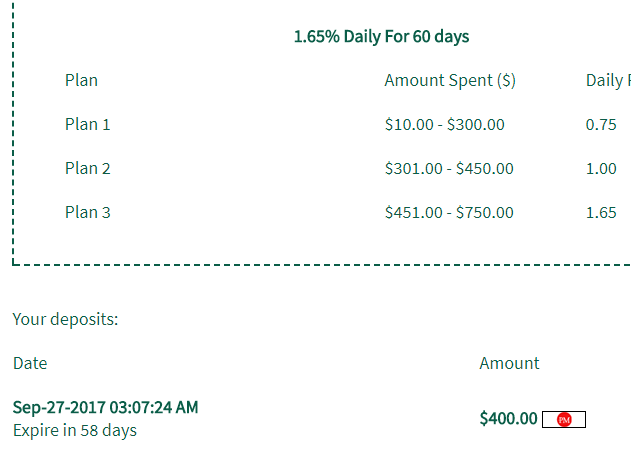This screenshot has width=631, height=450.
Task: Click the $10.00 - $300.00 range
Action: coord(444,125)
